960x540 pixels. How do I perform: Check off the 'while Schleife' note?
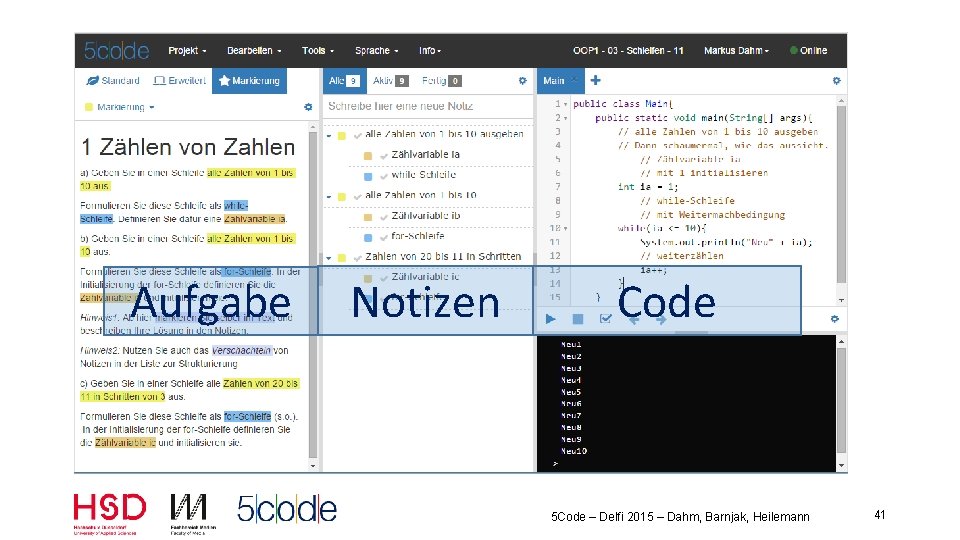click(x=384, y=176)
